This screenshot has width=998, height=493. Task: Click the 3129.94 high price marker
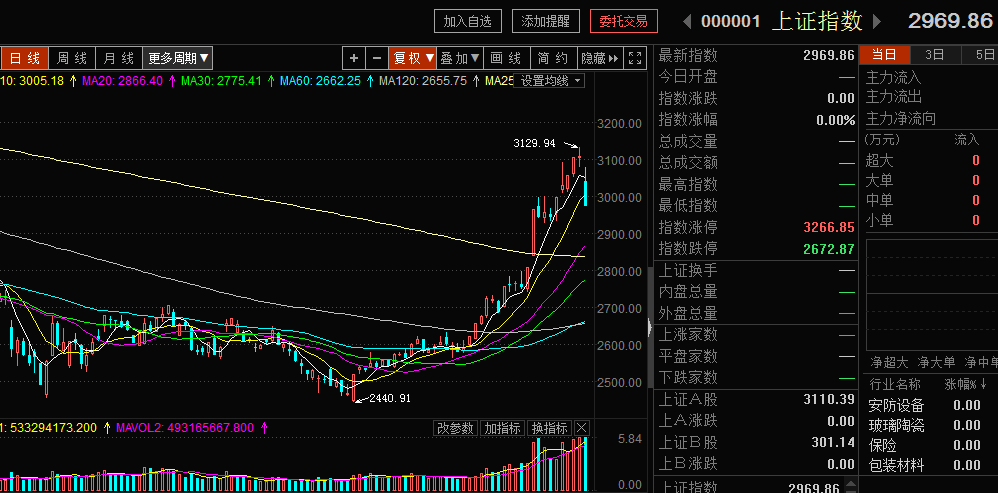tap(534, 144)
